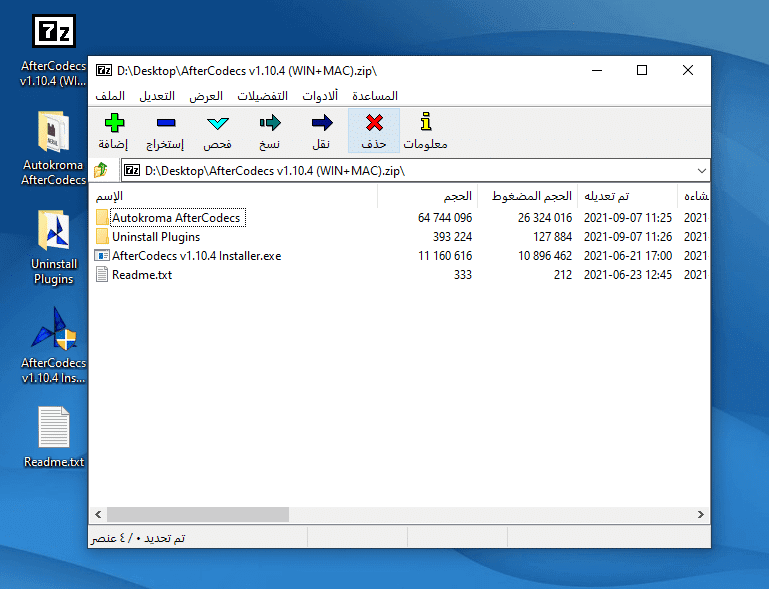Click the Extract (إستخراج) blue minus icon
769x589 pixels.
click(x=166, y=123)
